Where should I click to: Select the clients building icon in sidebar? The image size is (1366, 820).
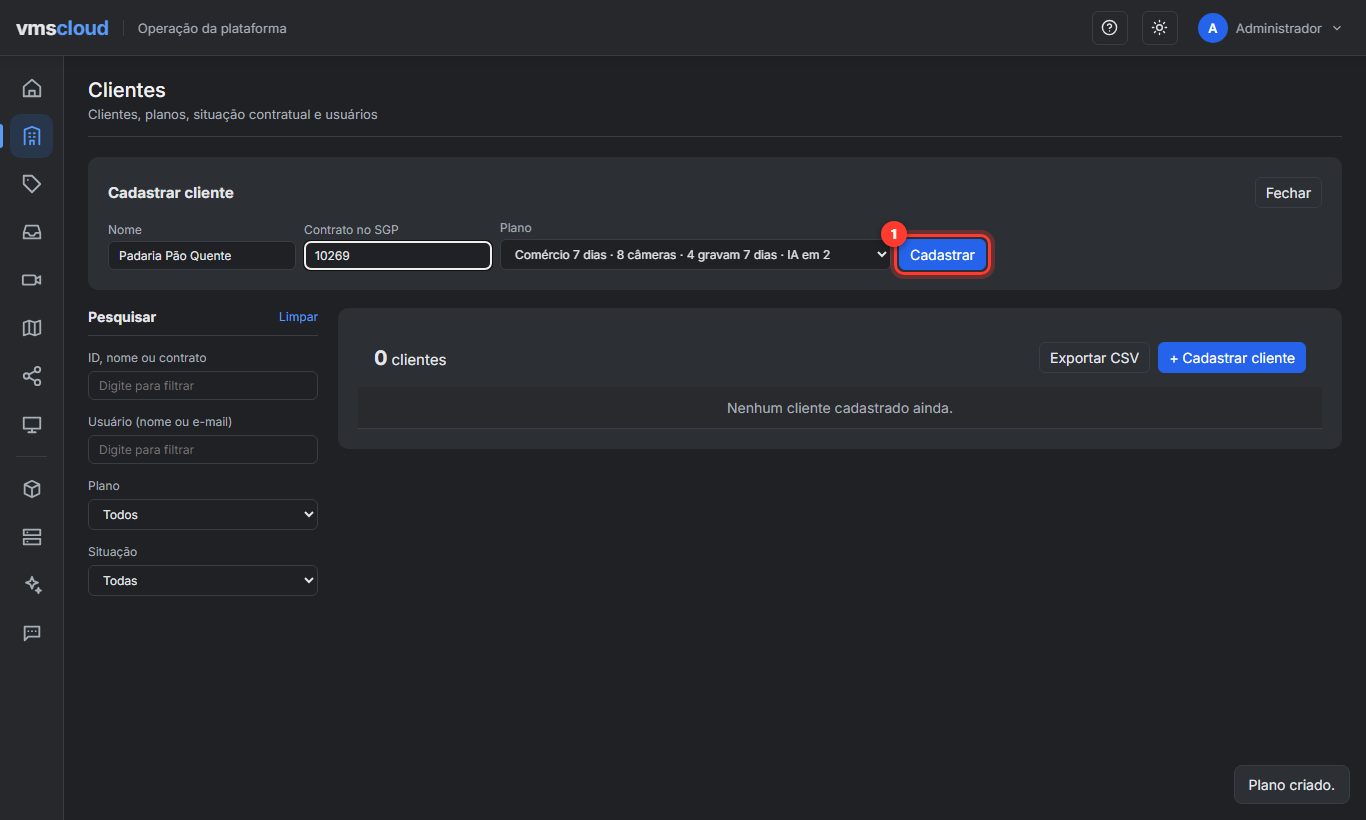click(x=32, y=136)
